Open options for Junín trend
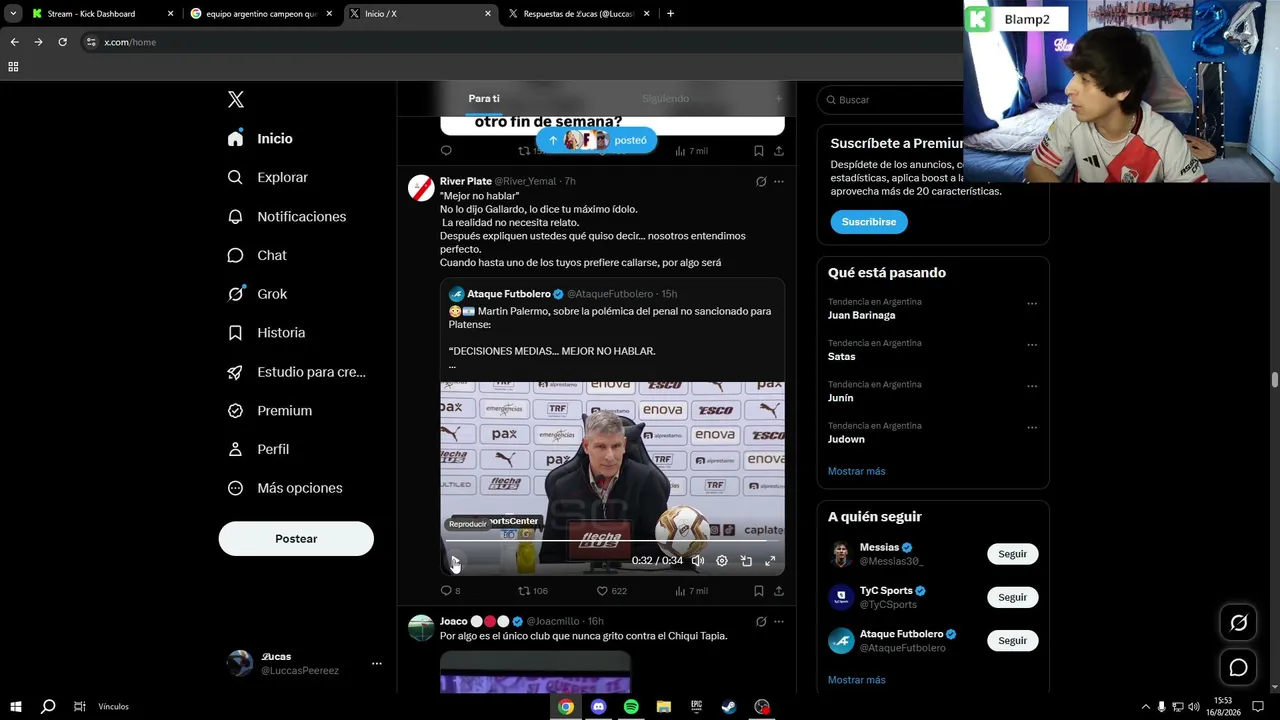Screen dimensions: 1280x720 point(1032,386)
